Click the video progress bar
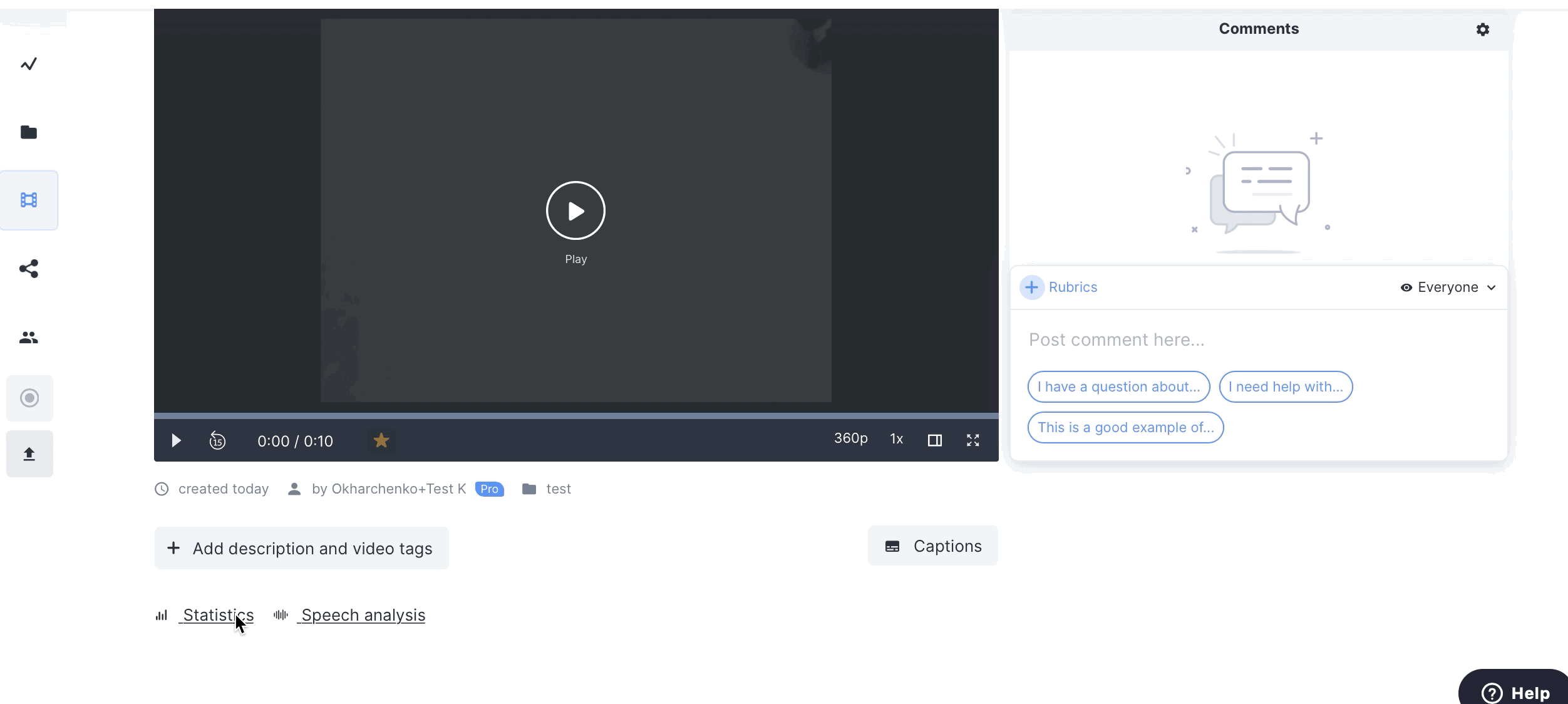The width and height of the screenshot is (1568, 704). [x=576, y=416]
